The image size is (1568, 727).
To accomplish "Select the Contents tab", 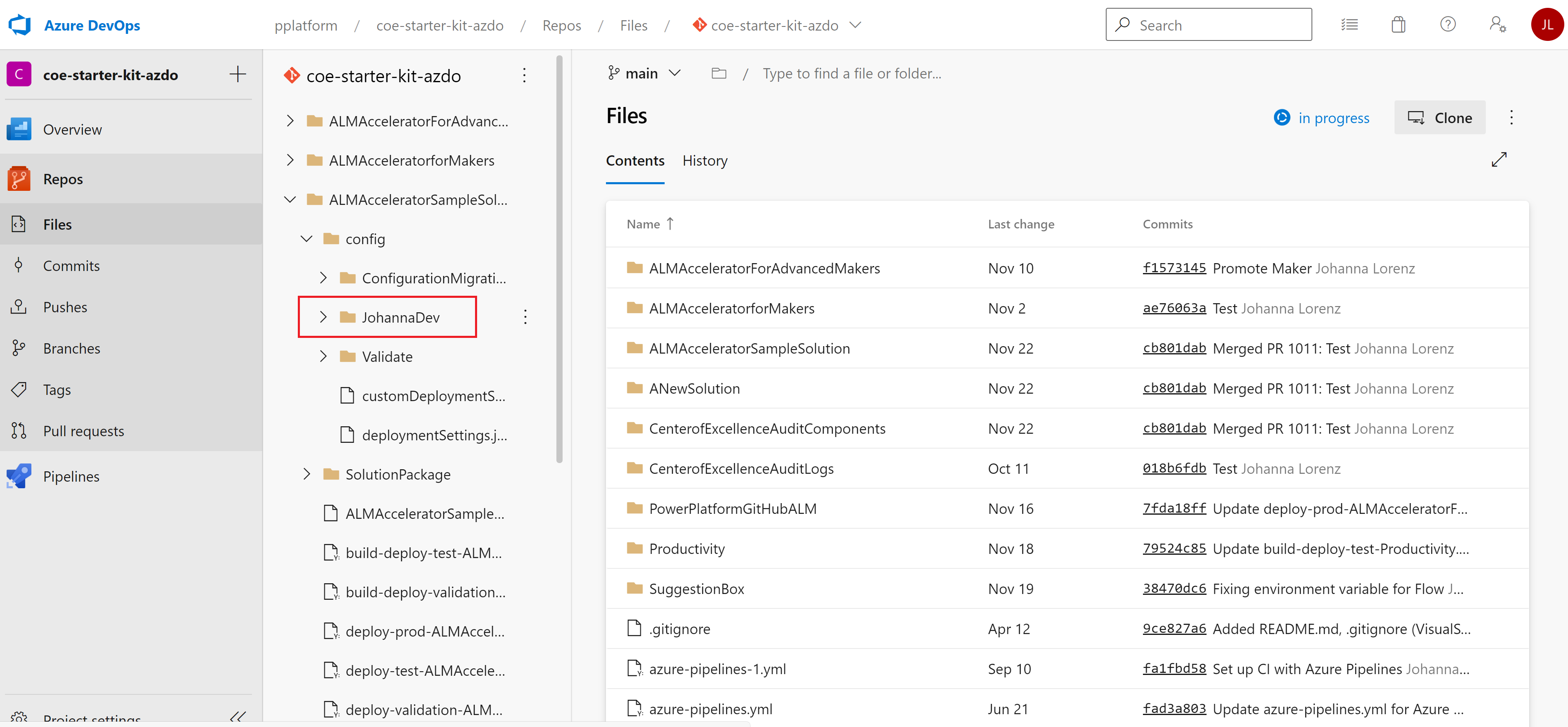I will click(x=635, y=160).
